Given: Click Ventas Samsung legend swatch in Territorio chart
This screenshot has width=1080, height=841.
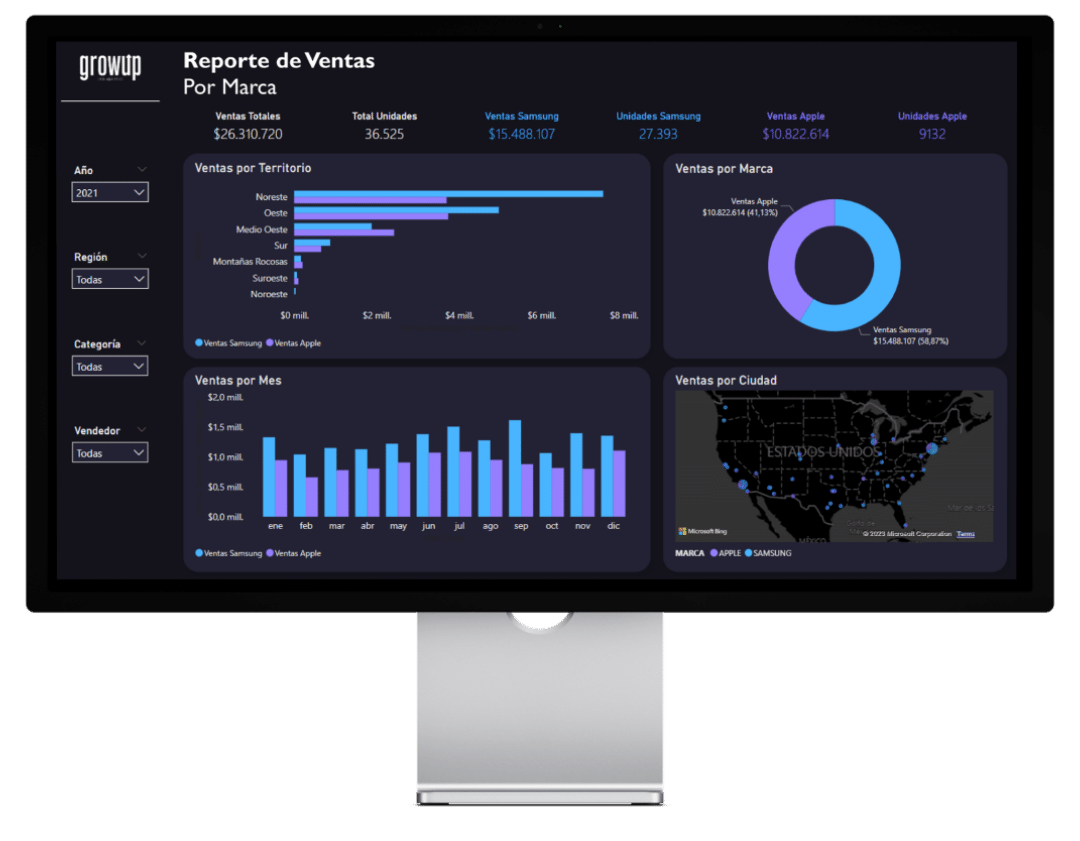Looking at the screenshot, I should pyautogui.click(x=199, y=343).
